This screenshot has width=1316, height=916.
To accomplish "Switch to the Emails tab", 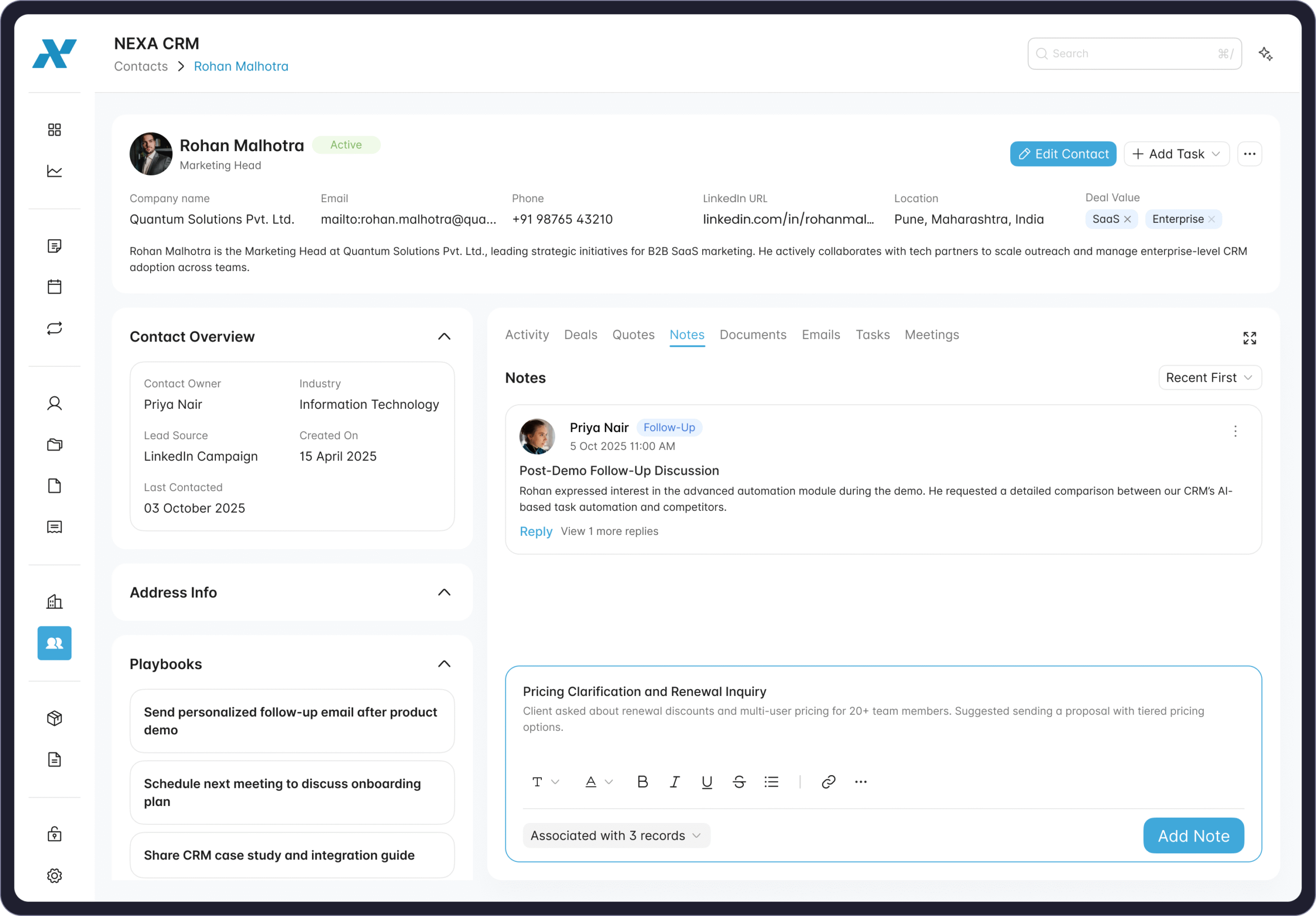I will coord(820,334).
